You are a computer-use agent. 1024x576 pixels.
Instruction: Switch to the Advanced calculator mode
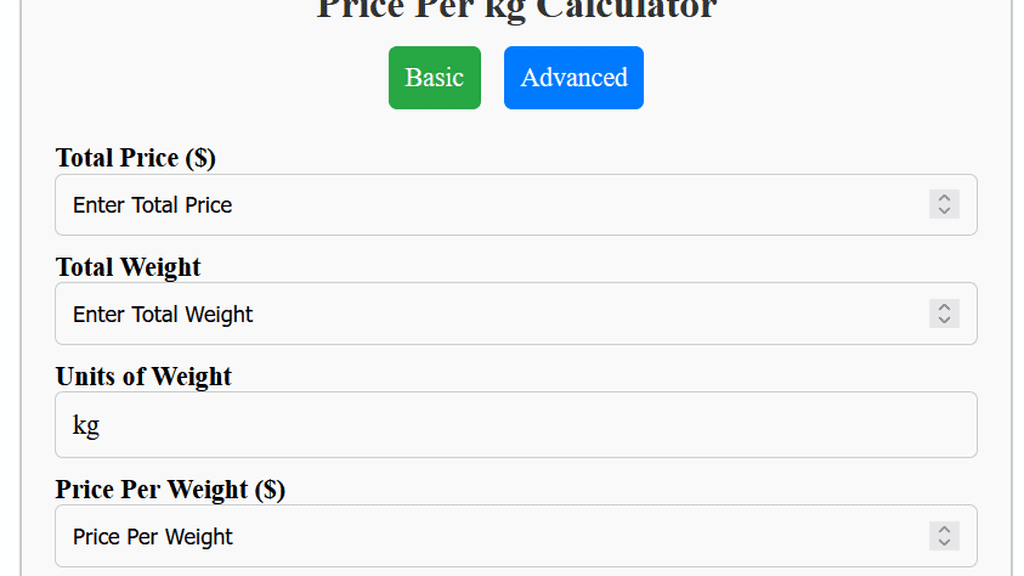[x=573, y=77]
